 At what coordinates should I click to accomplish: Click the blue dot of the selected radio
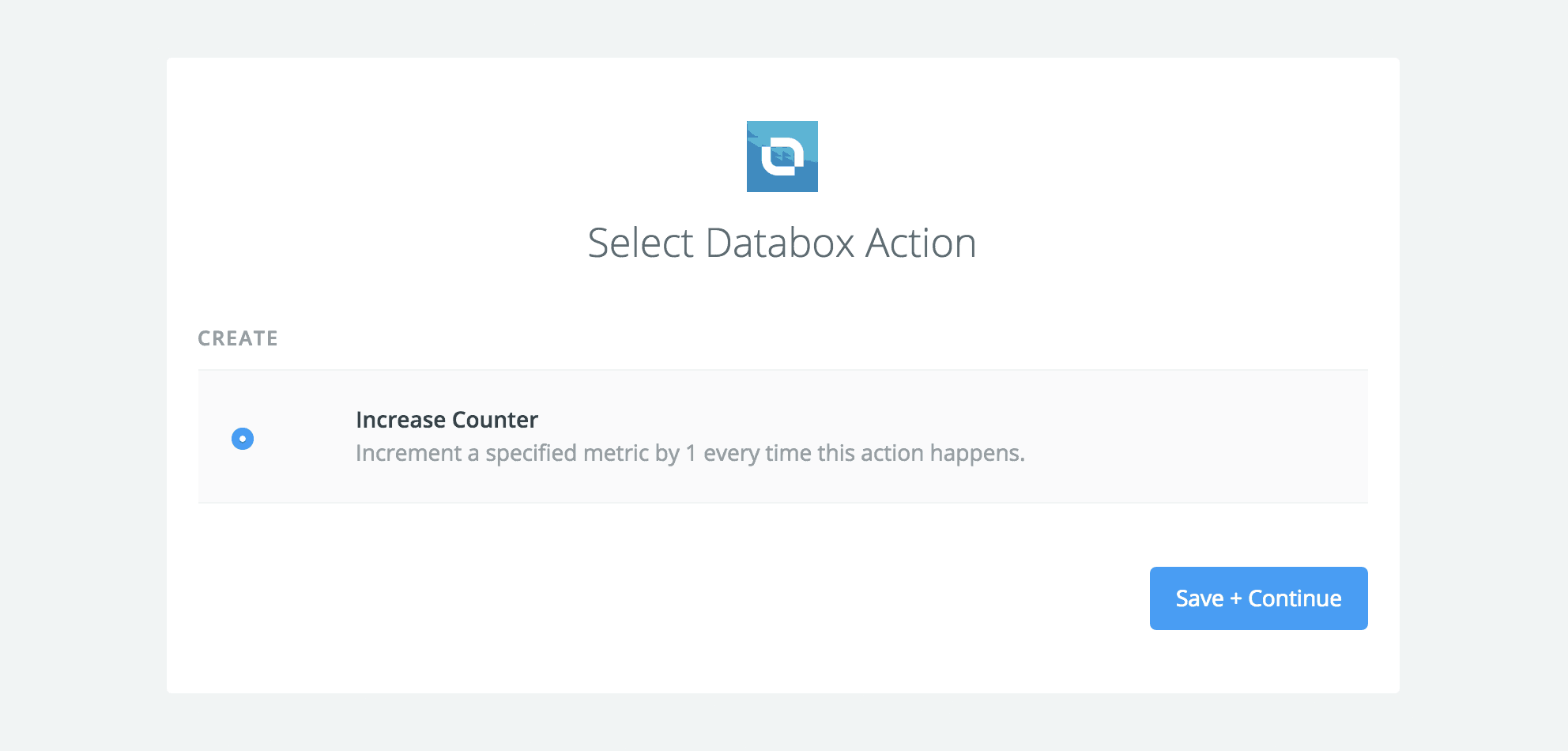tap(243, 439)
